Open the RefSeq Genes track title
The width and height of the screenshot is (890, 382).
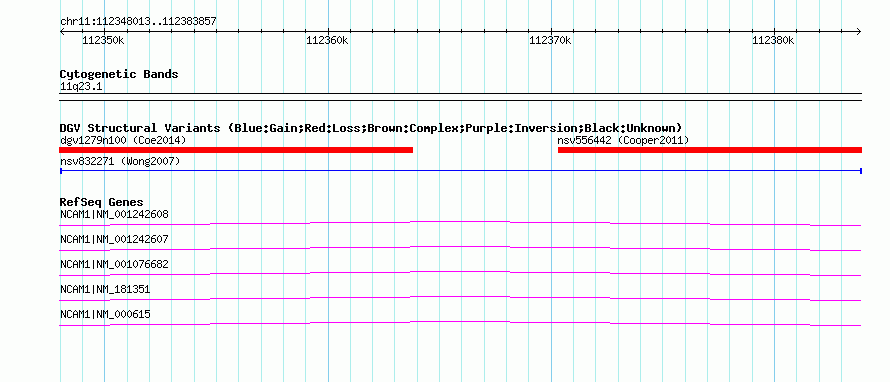[102, 202]
